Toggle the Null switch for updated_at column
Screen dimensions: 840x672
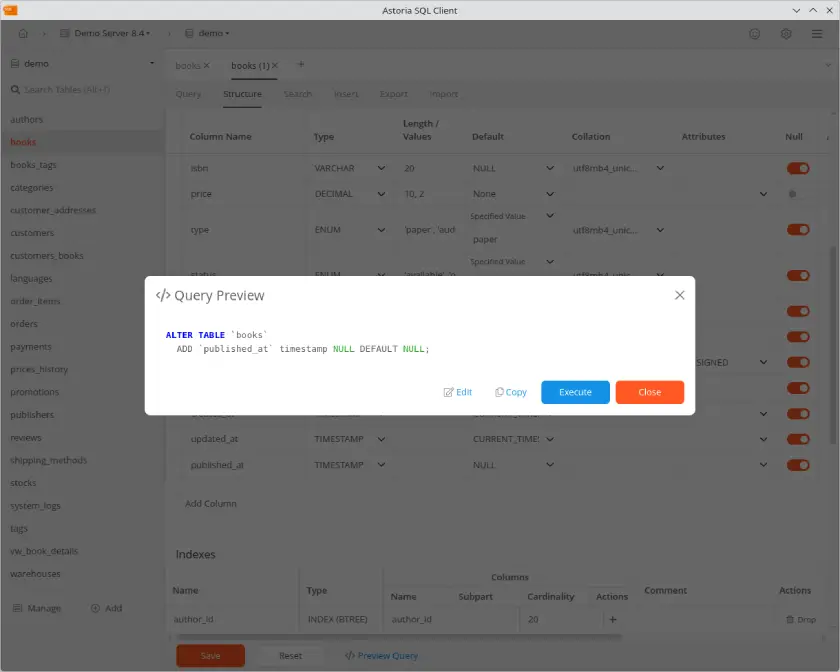(798, 439)
